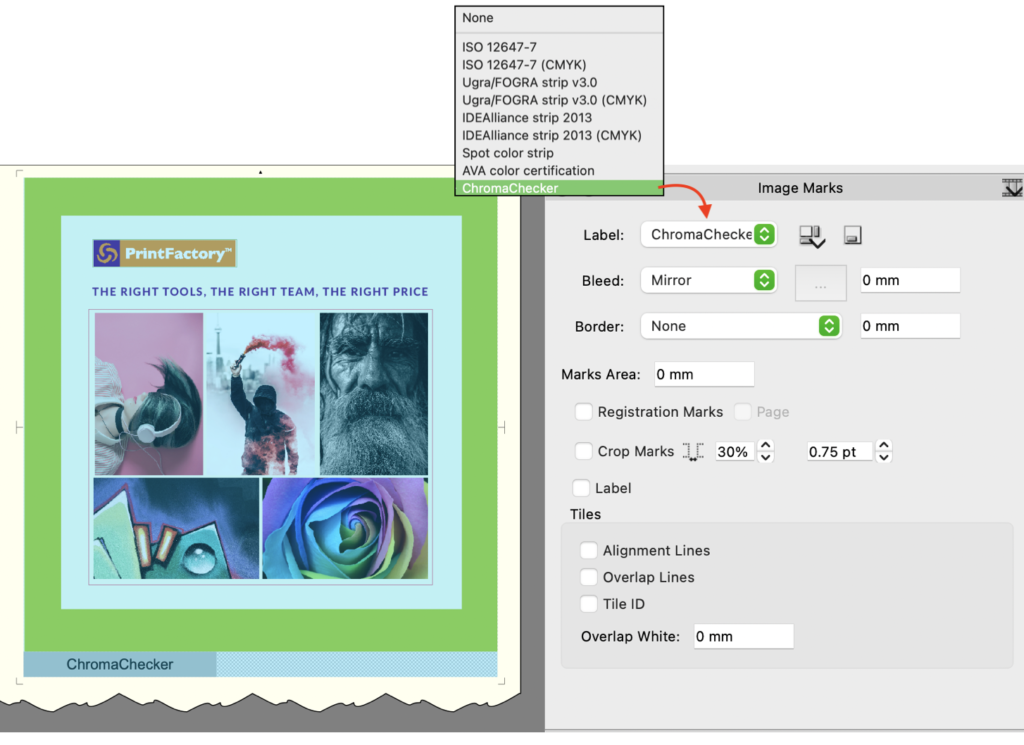
Task: Edit crop marks 30% field
Action: point(735,451)
